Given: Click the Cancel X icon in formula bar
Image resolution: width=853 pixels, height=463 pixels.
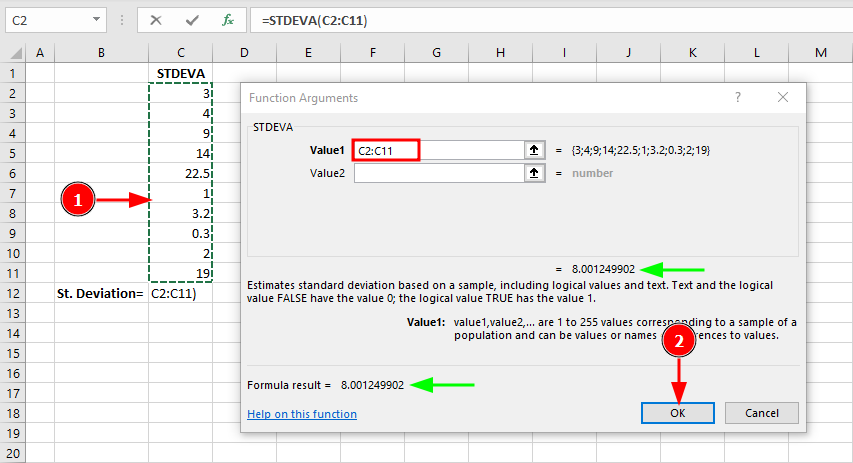Looking at the screenshot, I should pos(157,20).
